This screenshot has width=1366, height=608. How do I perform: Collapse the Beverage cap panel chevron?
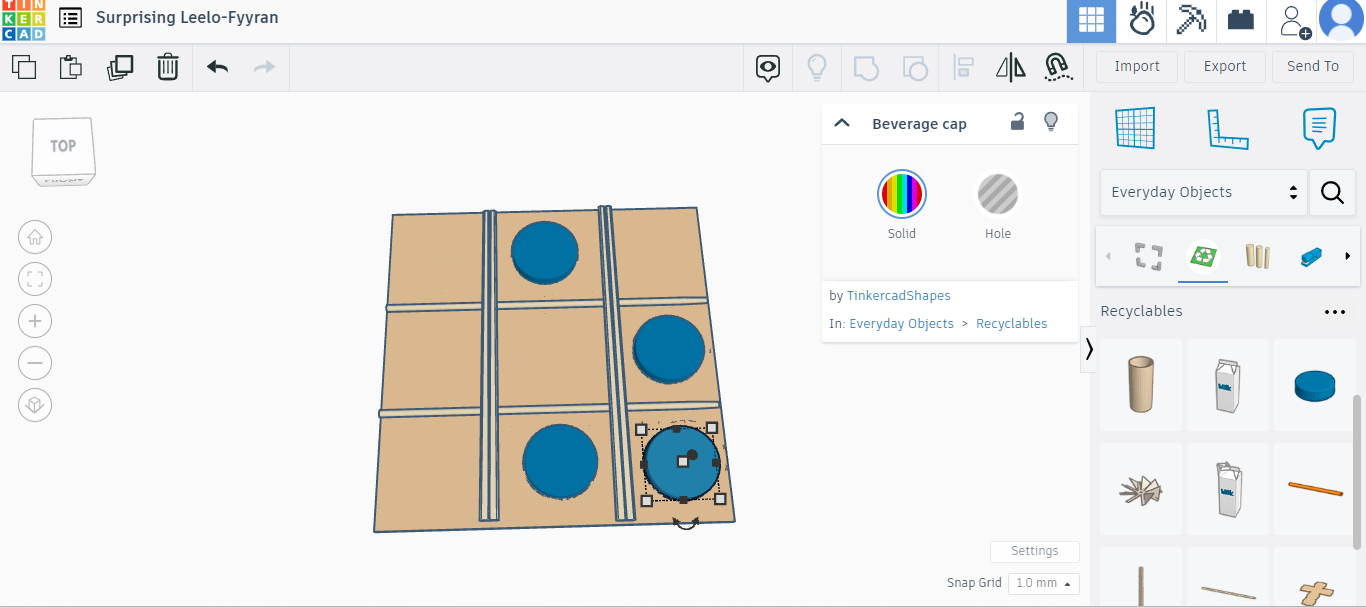click(842, 122)
